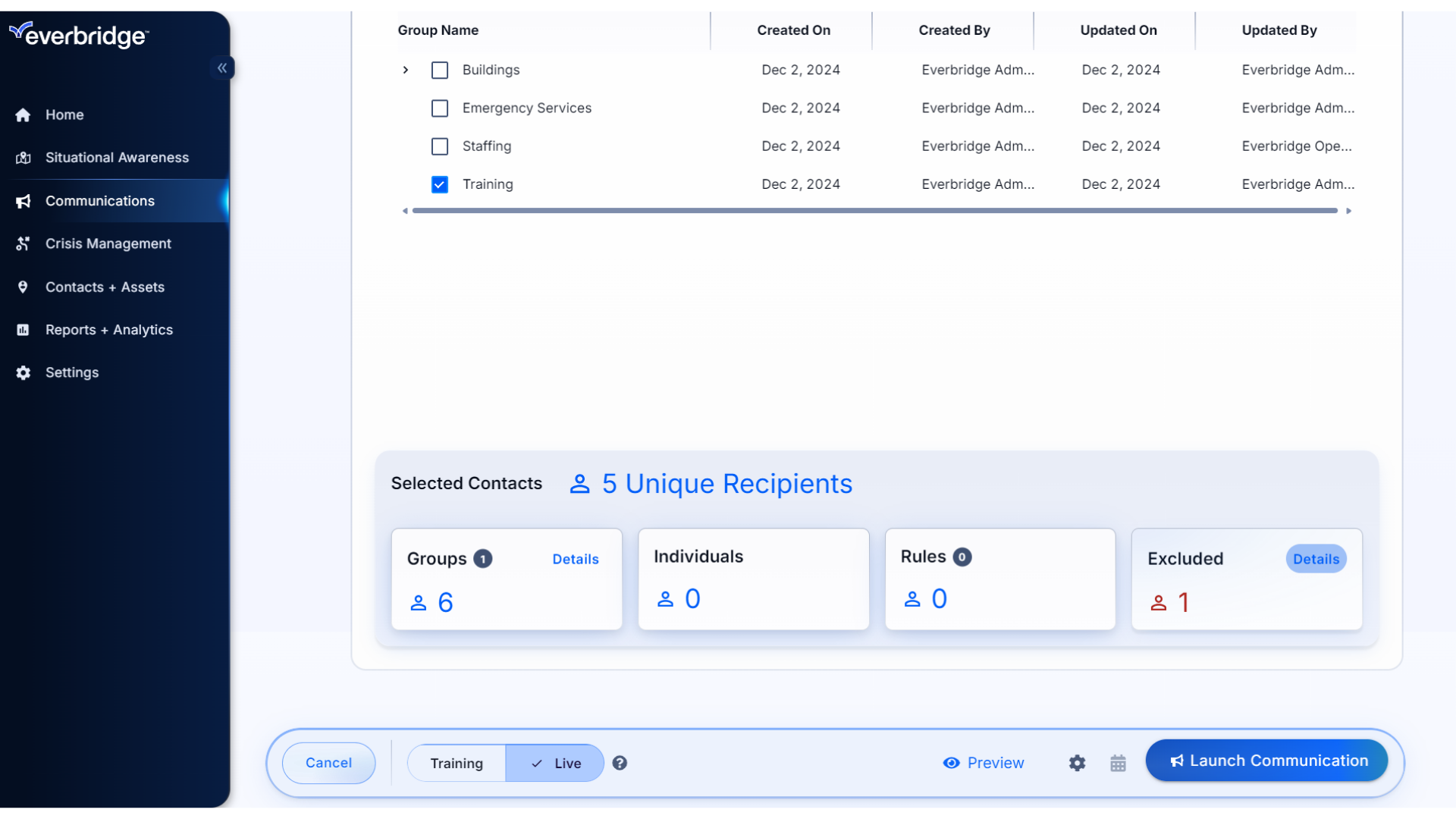Click Staffing's Updated By 'Everbridge Ope...' cell

[1297, 146]
